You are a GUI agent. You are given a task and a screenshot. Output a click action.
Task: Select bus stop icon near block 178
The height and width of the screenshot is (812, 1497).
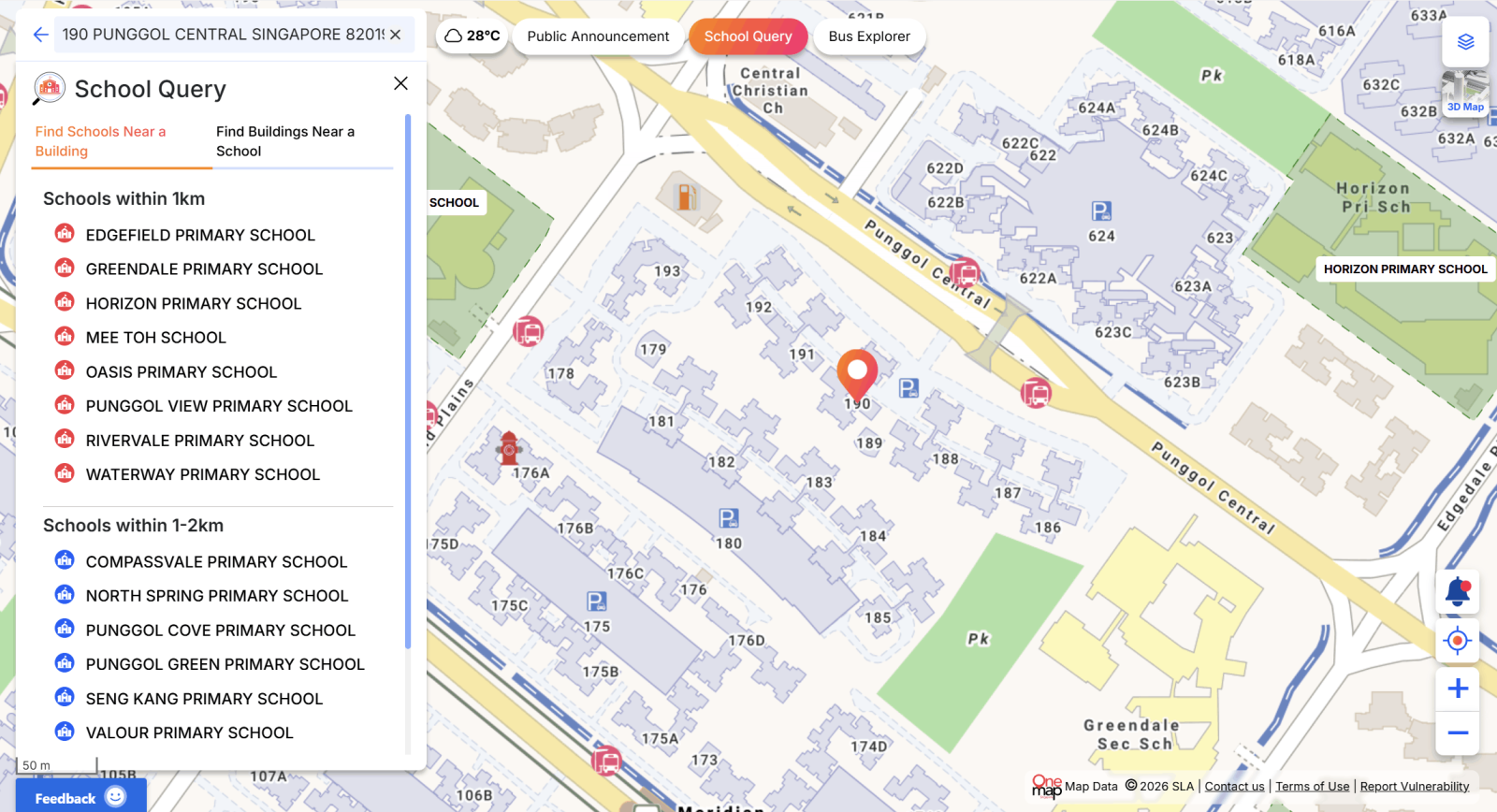[x=529, y=331]
